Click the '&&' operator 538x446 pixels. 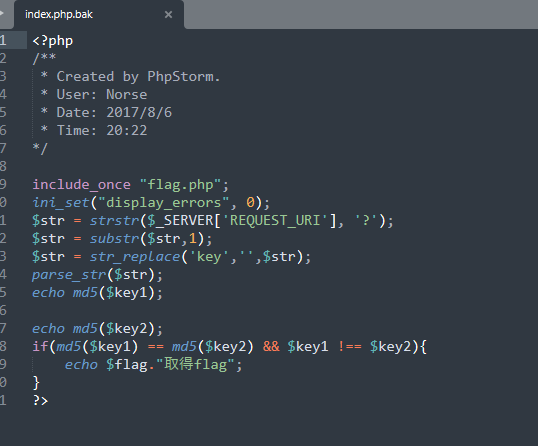click(x=271, y=346)
